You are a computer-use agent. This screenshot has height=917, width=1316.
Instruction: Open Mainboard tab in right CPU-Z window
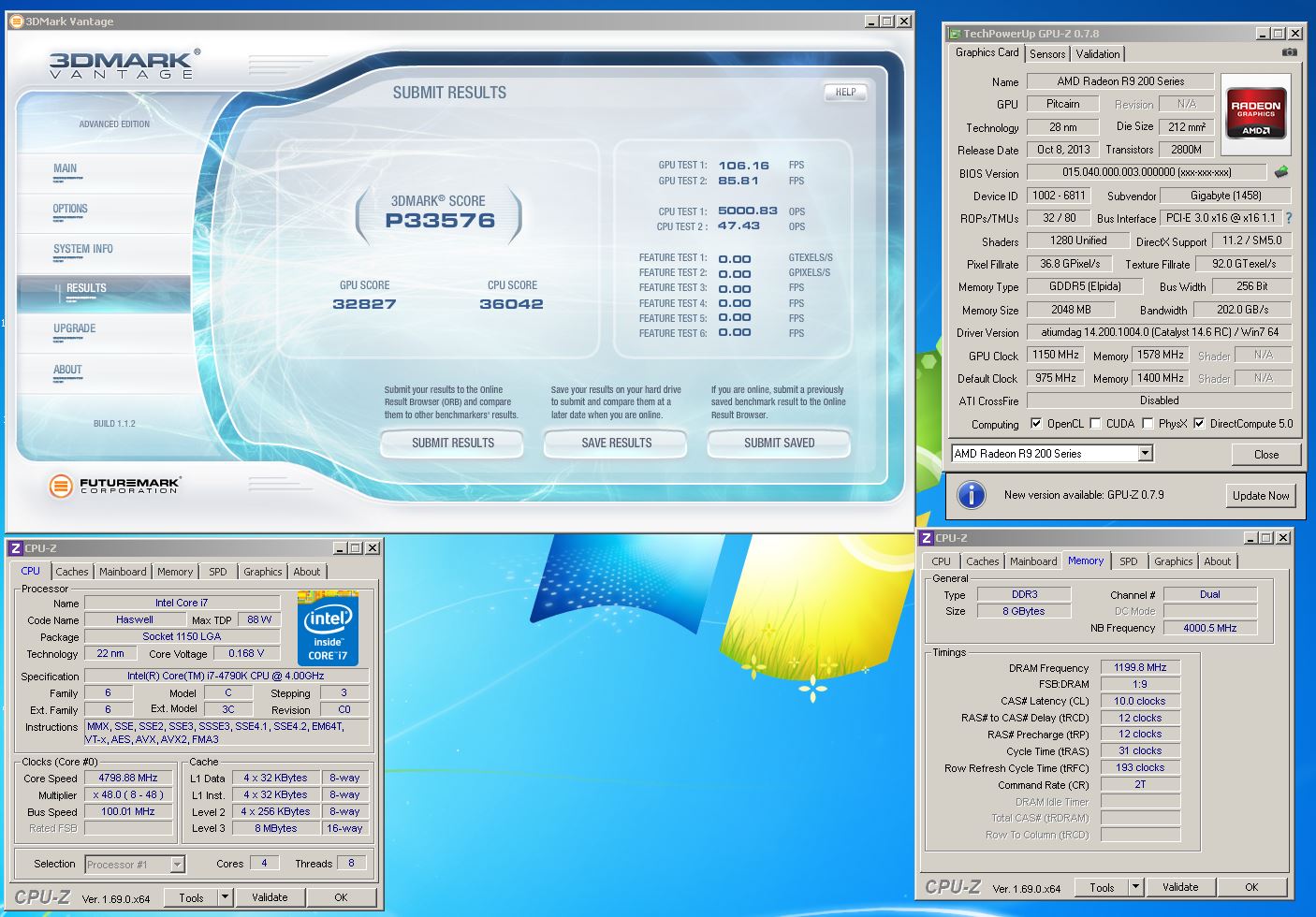click(1033, 561)
